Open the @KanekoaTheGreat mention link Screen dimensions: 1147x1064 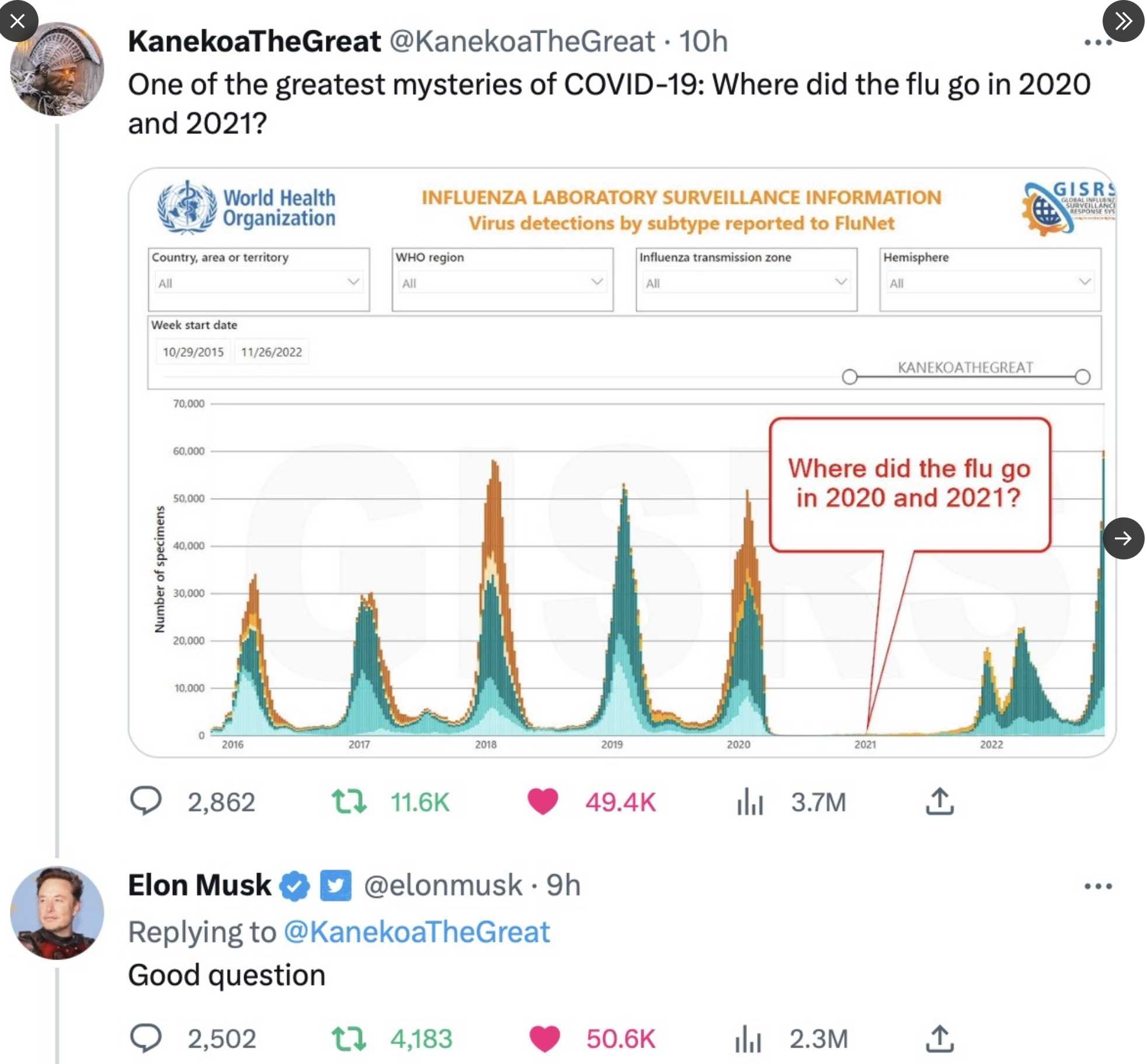pyautogui.click(x=416, y=931)
